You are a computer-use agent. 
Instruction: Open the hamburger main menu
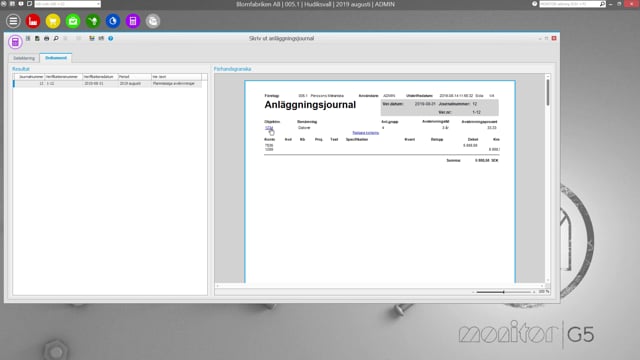[13, 21]
